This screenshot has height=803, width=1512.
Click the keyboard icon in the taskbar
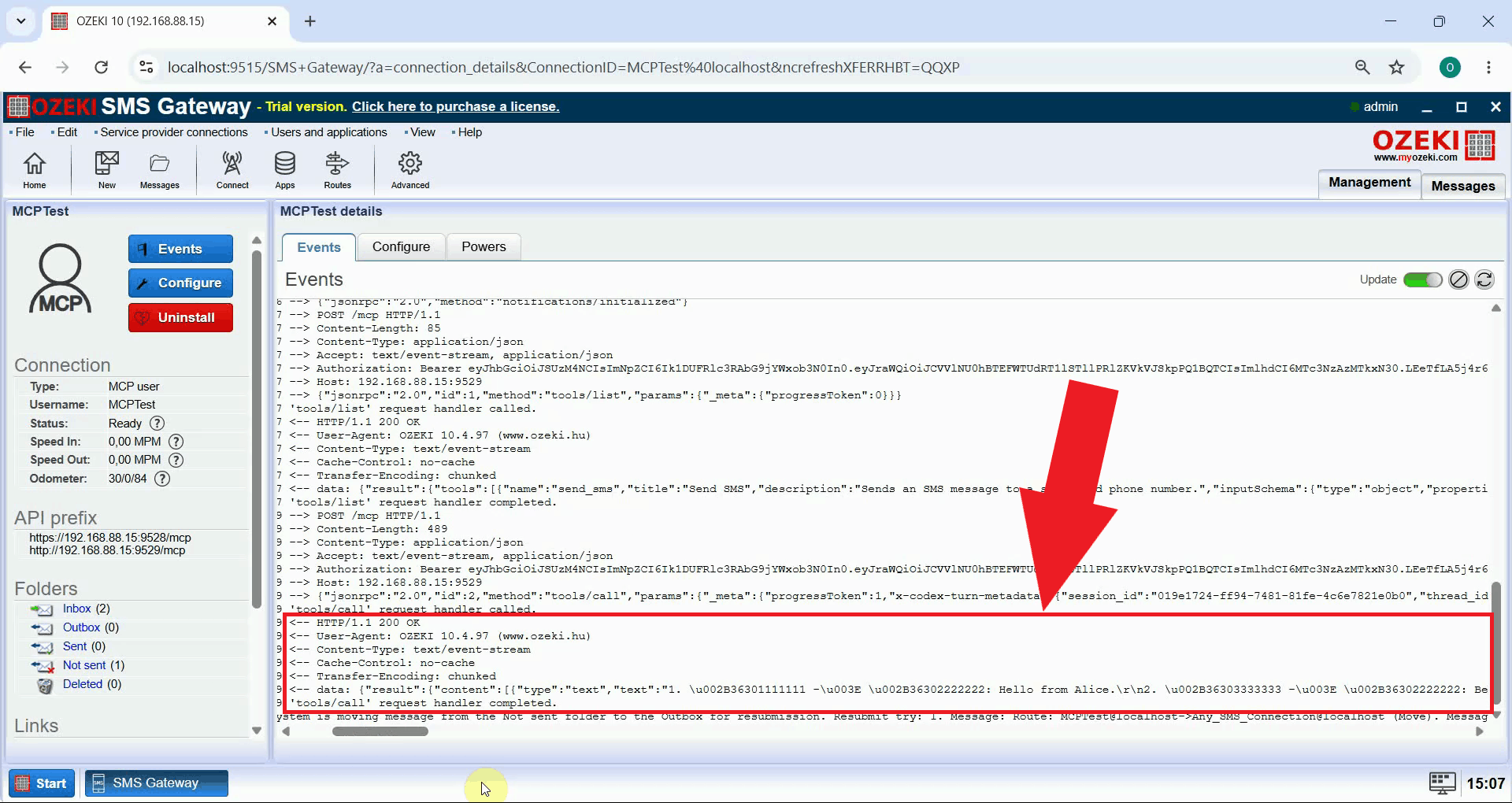(x=1442, y=783)
